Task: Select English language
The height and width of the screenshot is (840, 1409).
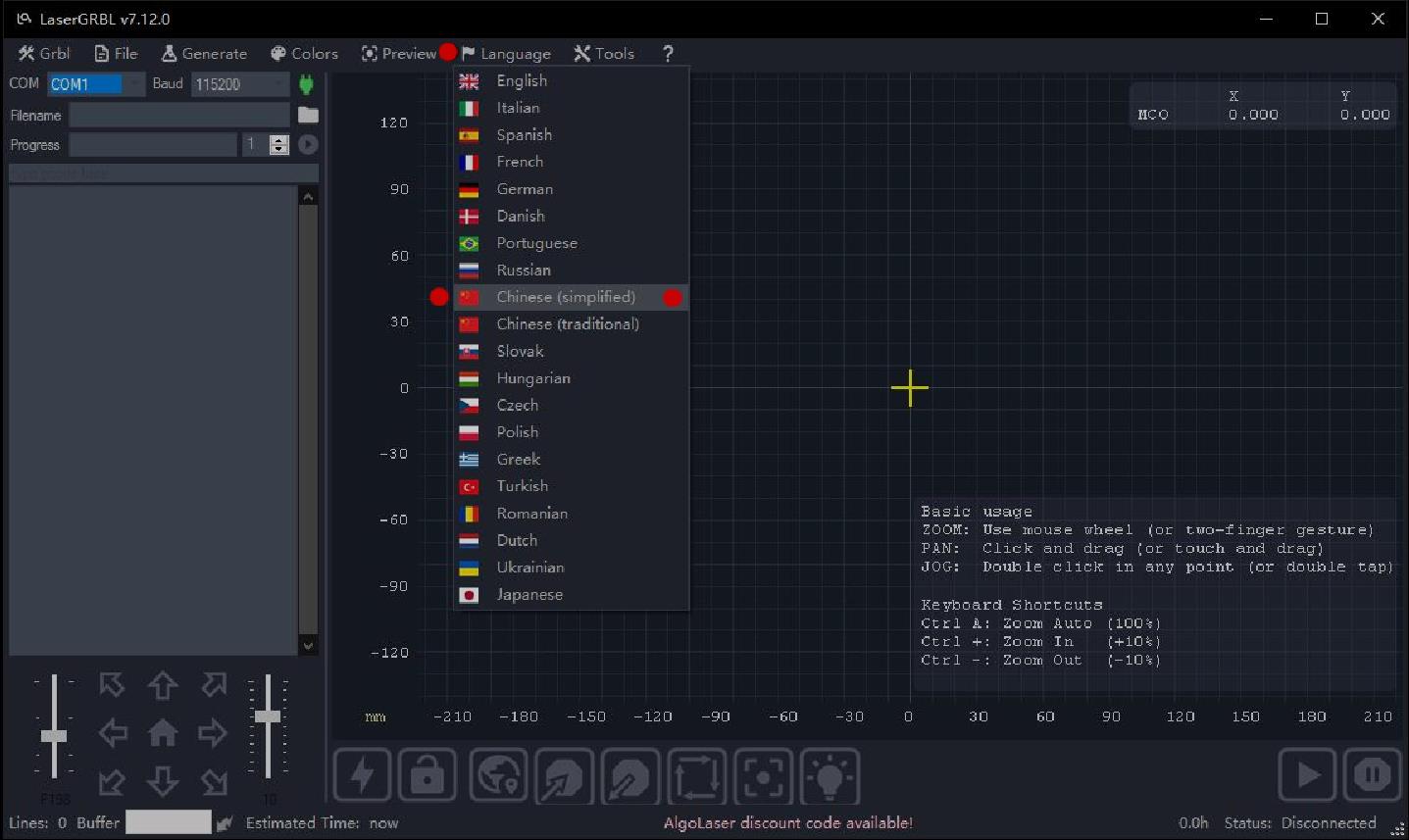Action: coord(571,81)
